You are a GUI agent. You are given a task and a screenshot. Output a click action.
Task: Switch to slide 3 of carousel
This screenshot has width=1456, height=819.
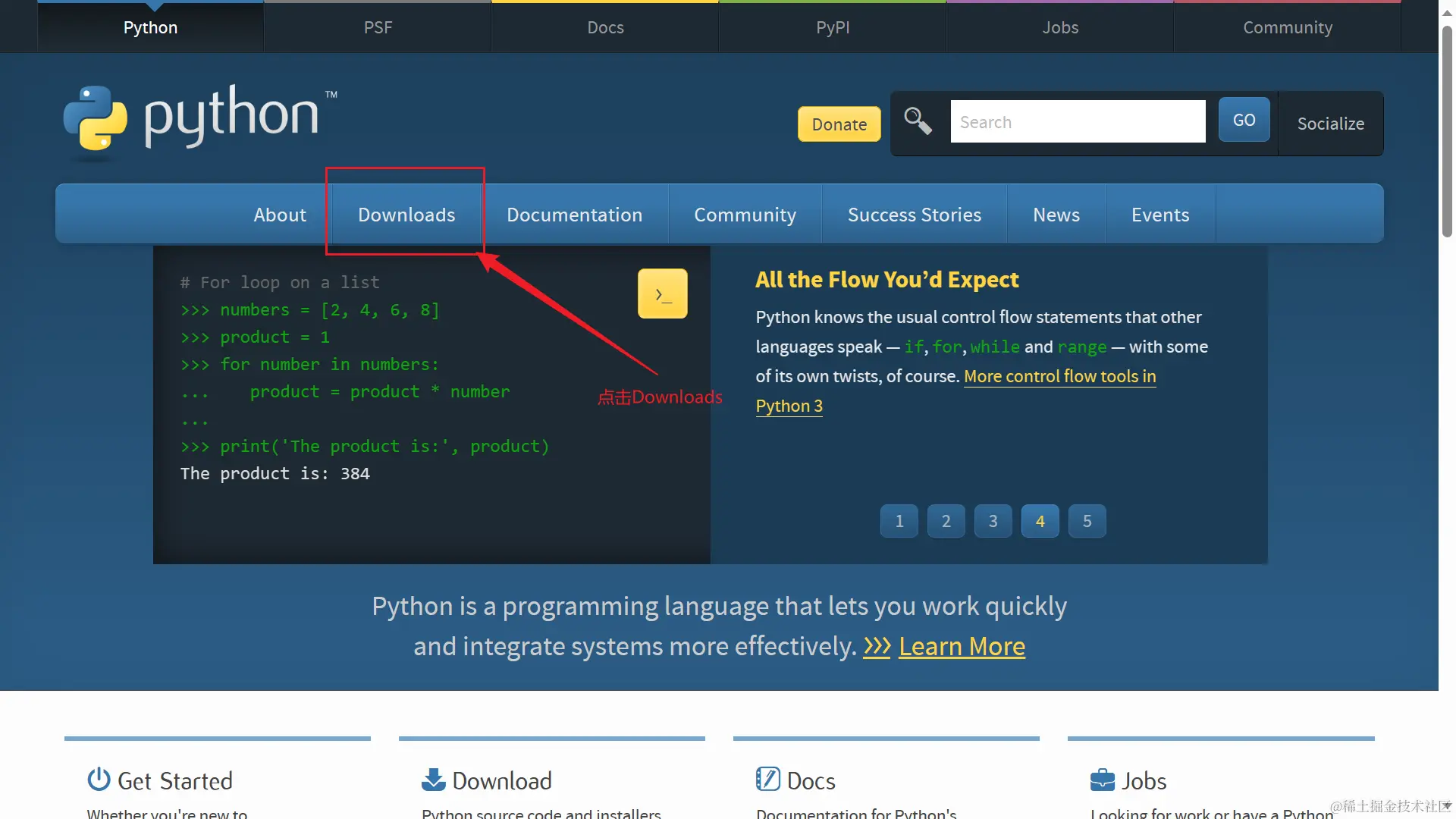[993, 522]
